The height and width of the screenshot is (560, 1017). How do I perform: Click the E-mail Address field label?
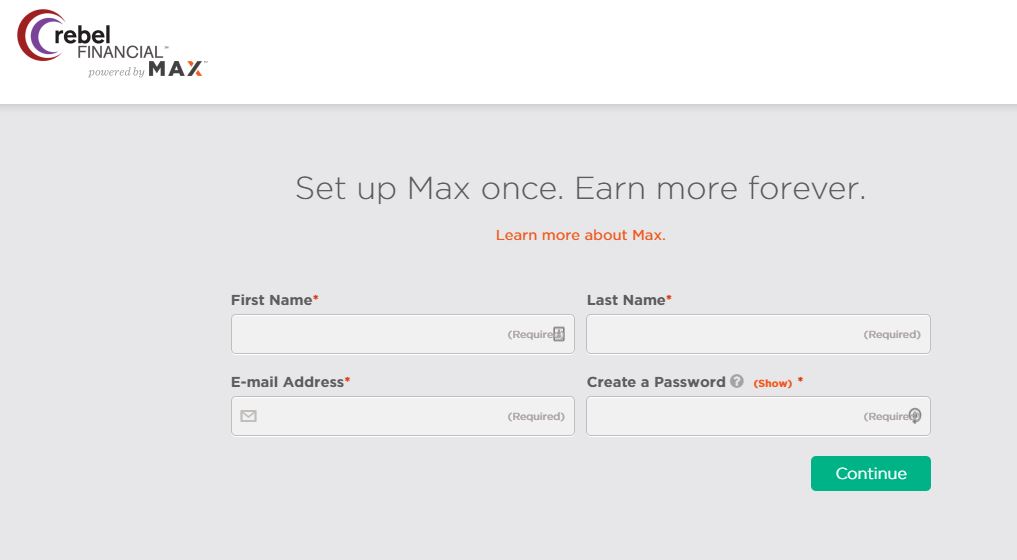click(287, 382)
